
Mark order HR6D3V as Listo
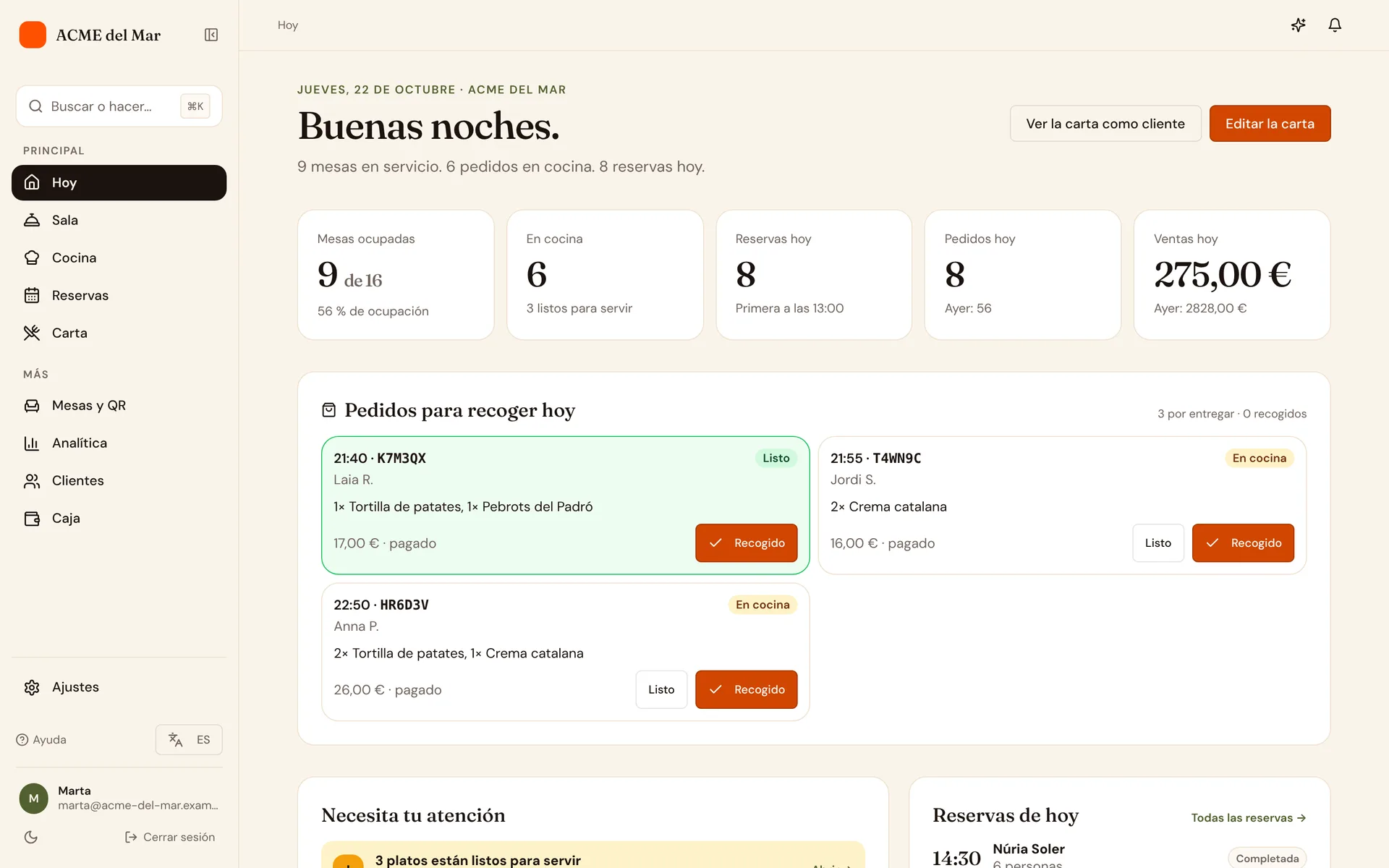pos(661,689)
